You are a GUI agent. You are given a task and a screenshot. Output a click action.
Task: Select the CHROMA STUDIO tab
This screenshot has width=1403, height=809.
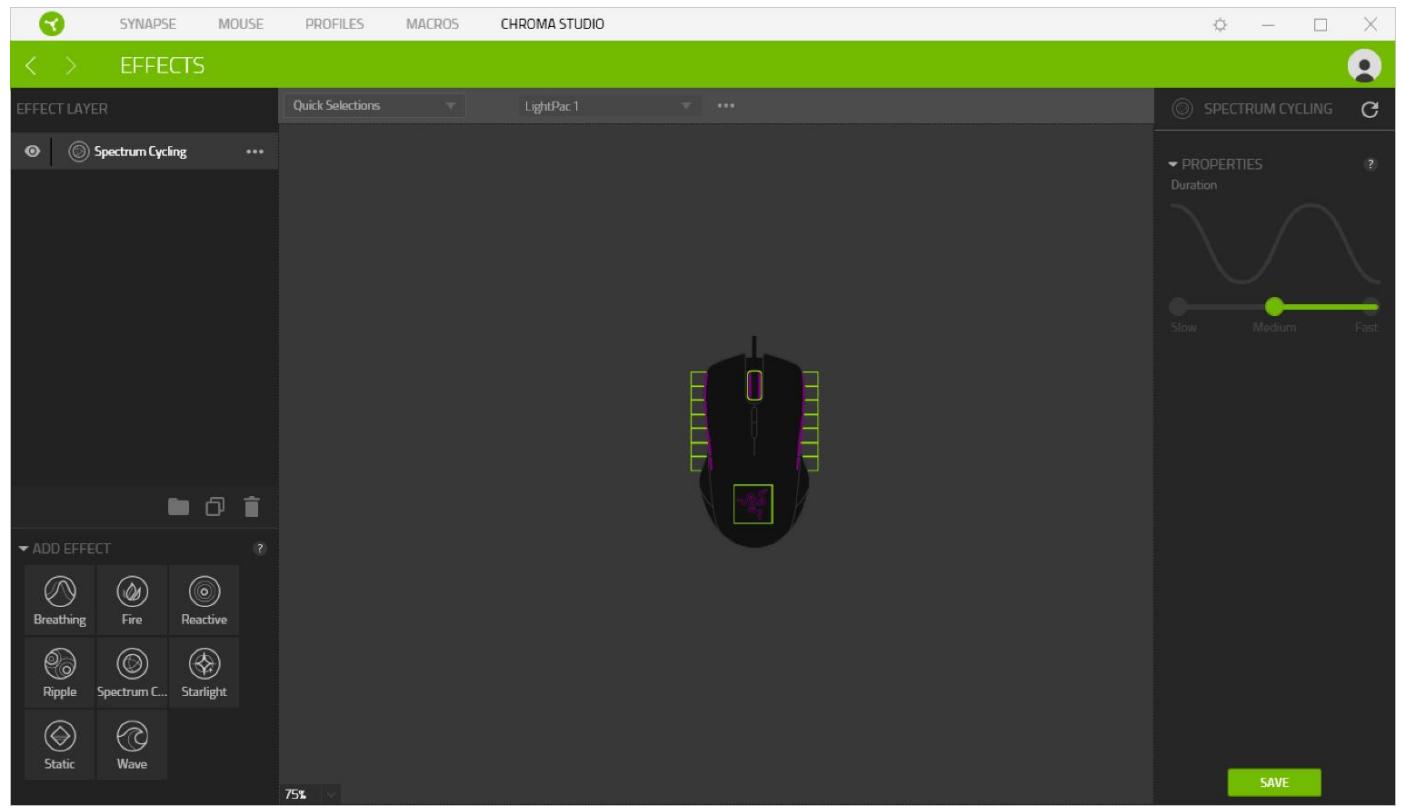[552, 24]
